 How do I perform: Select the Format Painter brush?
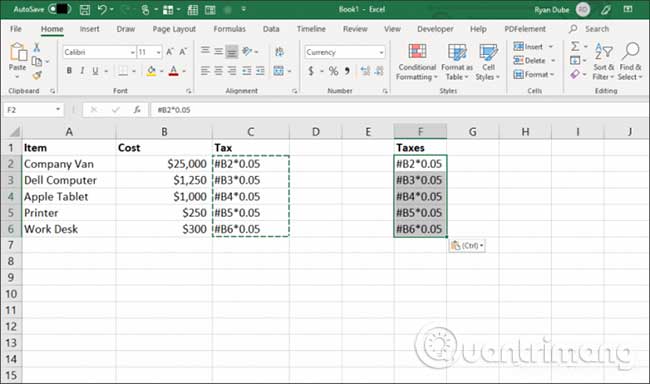(x=37, y=75)
